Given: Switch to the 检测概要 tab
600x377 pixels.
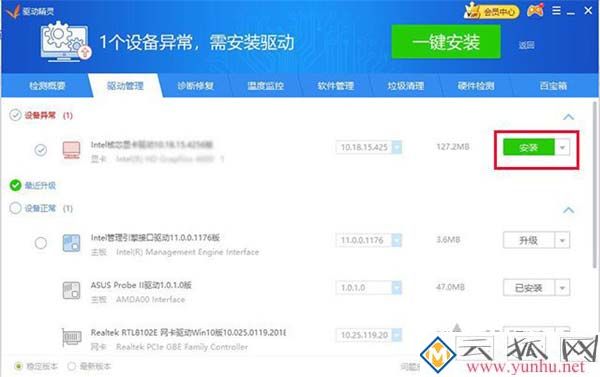Looking at the screenshot, I should pos(47,86).
